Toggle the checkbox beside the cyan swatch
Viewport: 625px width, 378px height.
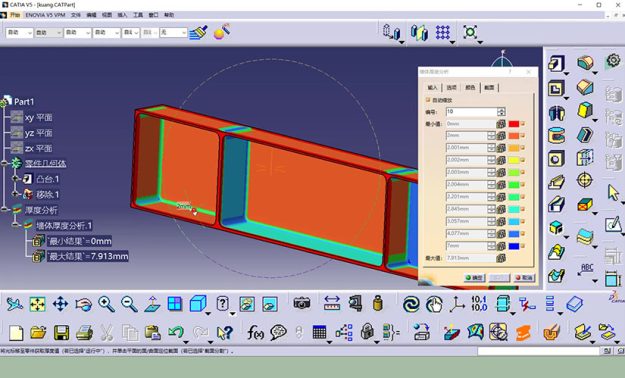point(523,222)
